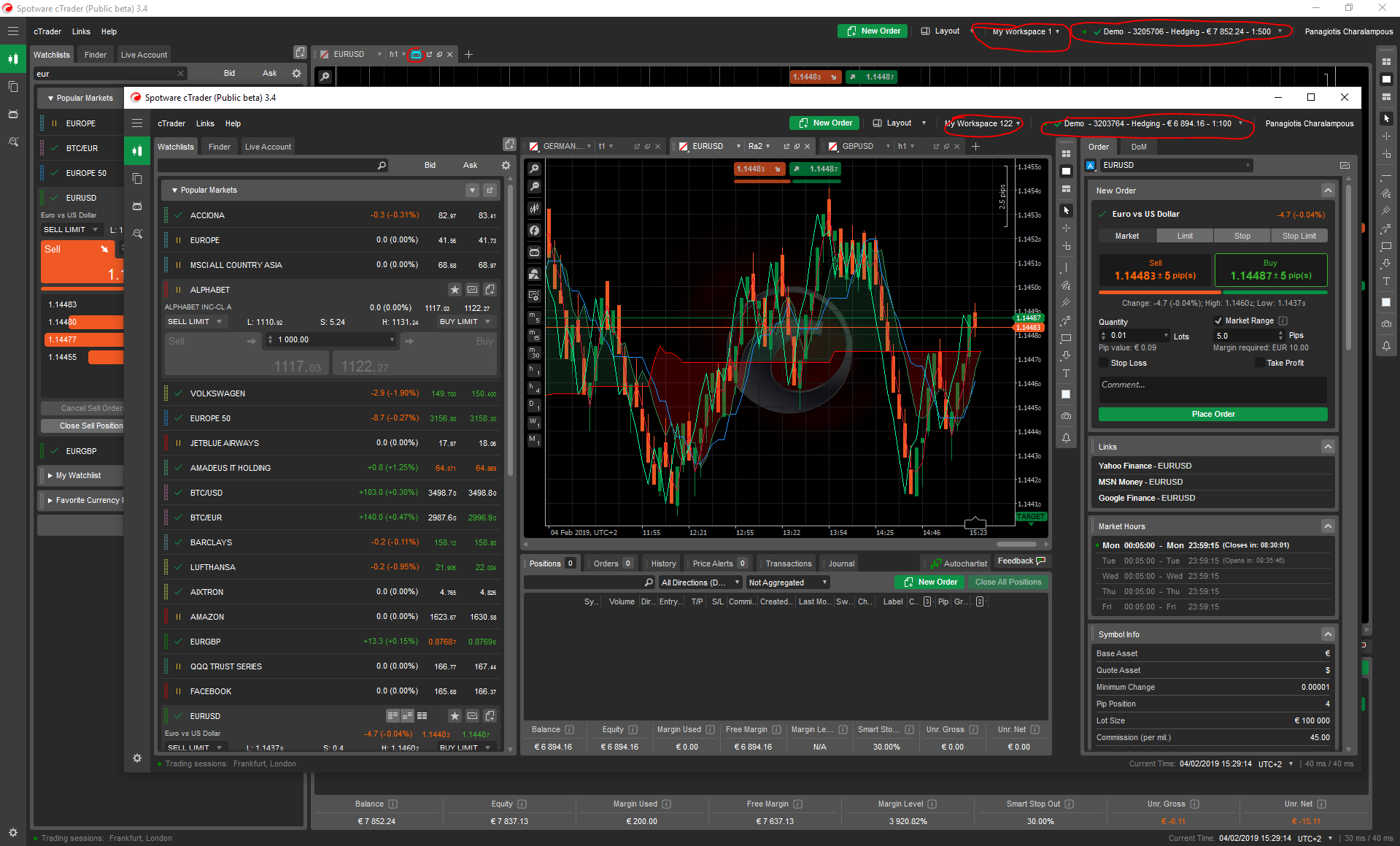Open chart type candlestick icon in chart toolbar
1400x846 pixels.
tap(535, 209)
